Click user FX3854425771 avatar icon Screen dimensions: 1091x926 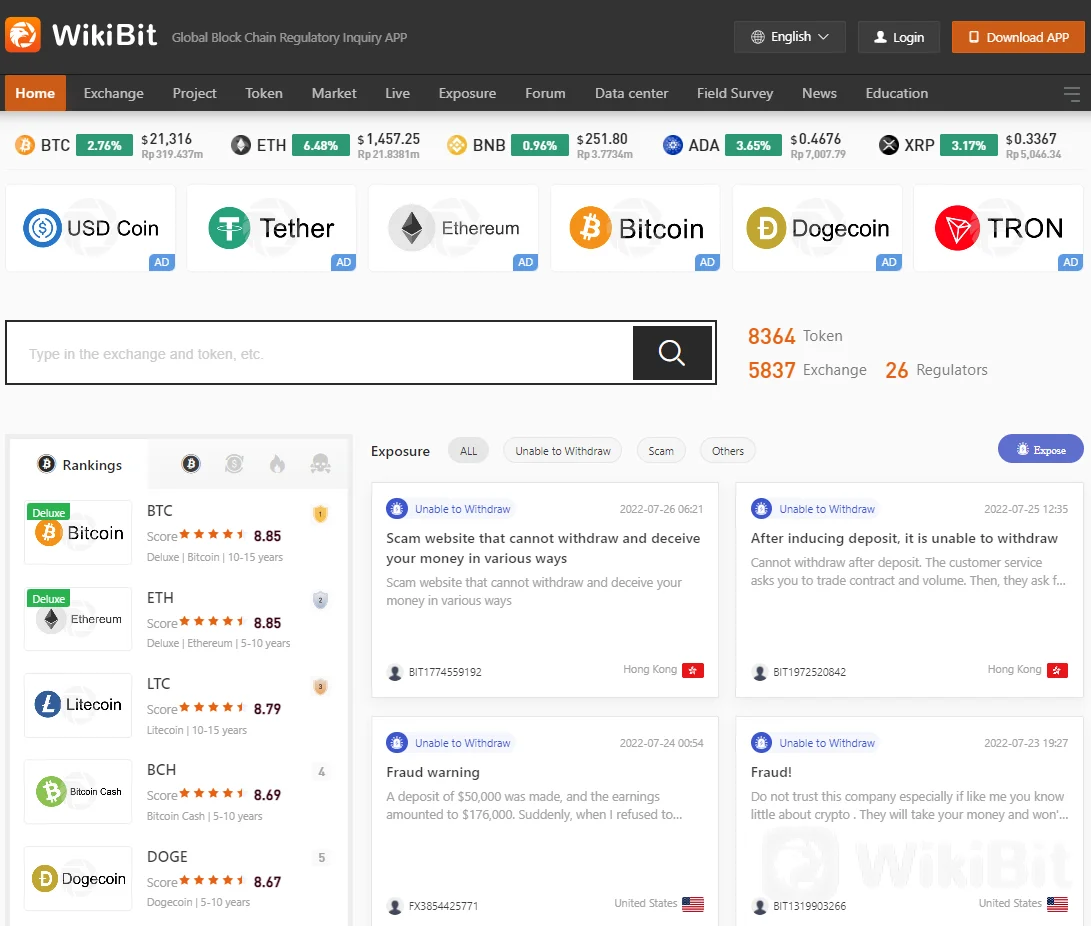point(395,907)
